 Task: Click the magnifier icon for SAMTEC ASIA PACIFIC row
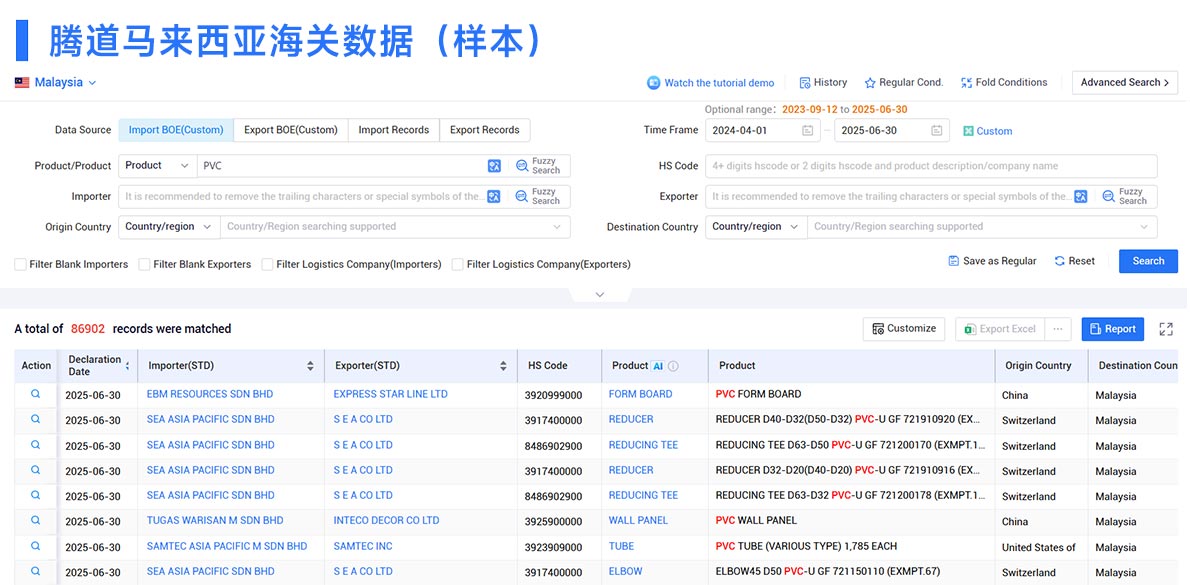click(35, 546)
